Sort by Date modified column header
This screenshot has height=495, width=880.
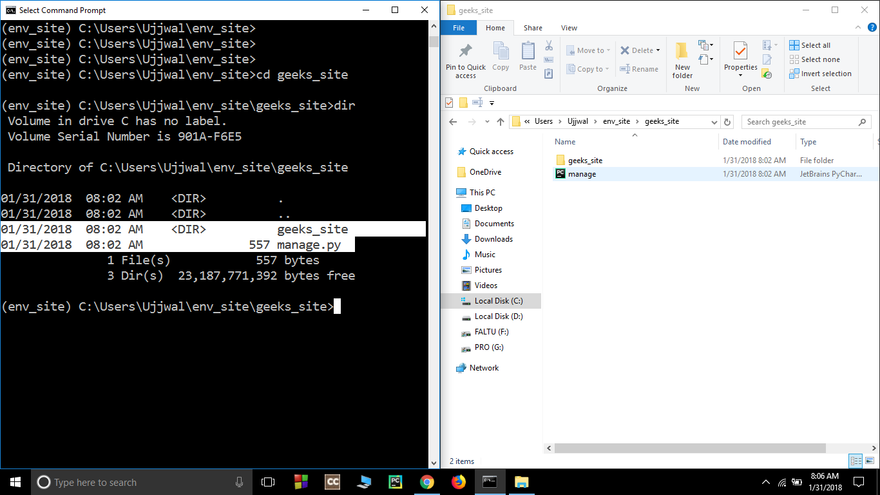click(746, 141)
